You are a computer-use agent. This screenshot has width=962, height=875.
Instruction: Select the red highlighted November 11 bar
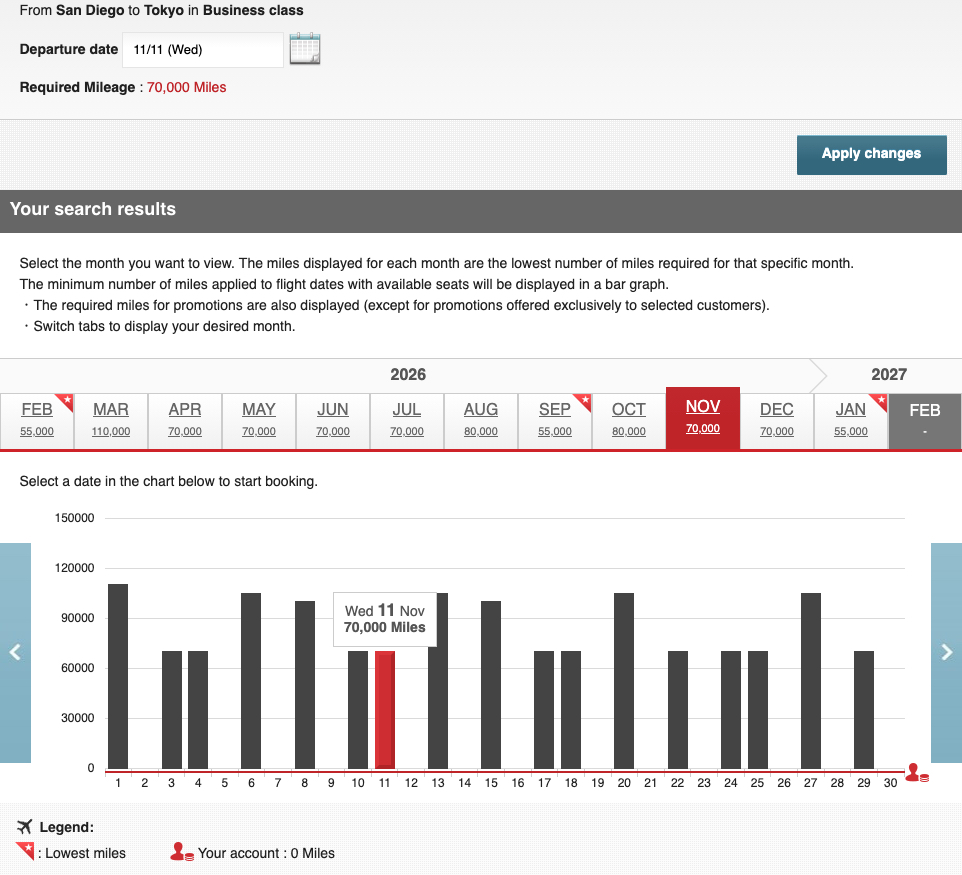[x=384, y=710]
